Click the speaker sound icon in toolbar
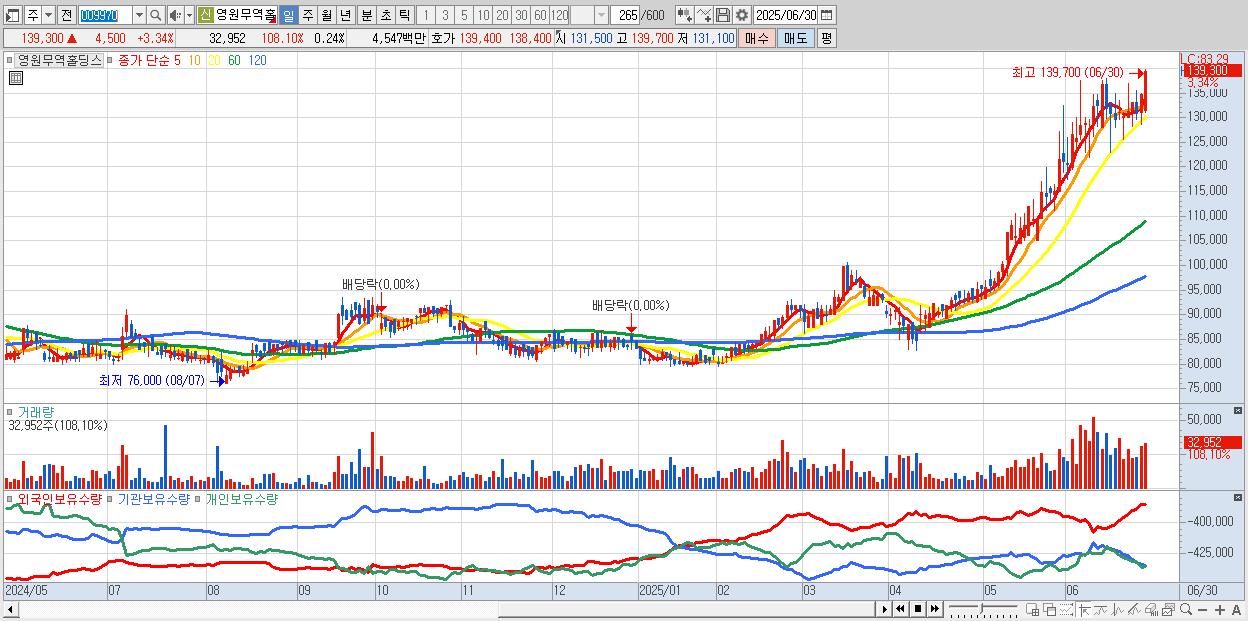 pyautogui.click(x=174, y=15)
